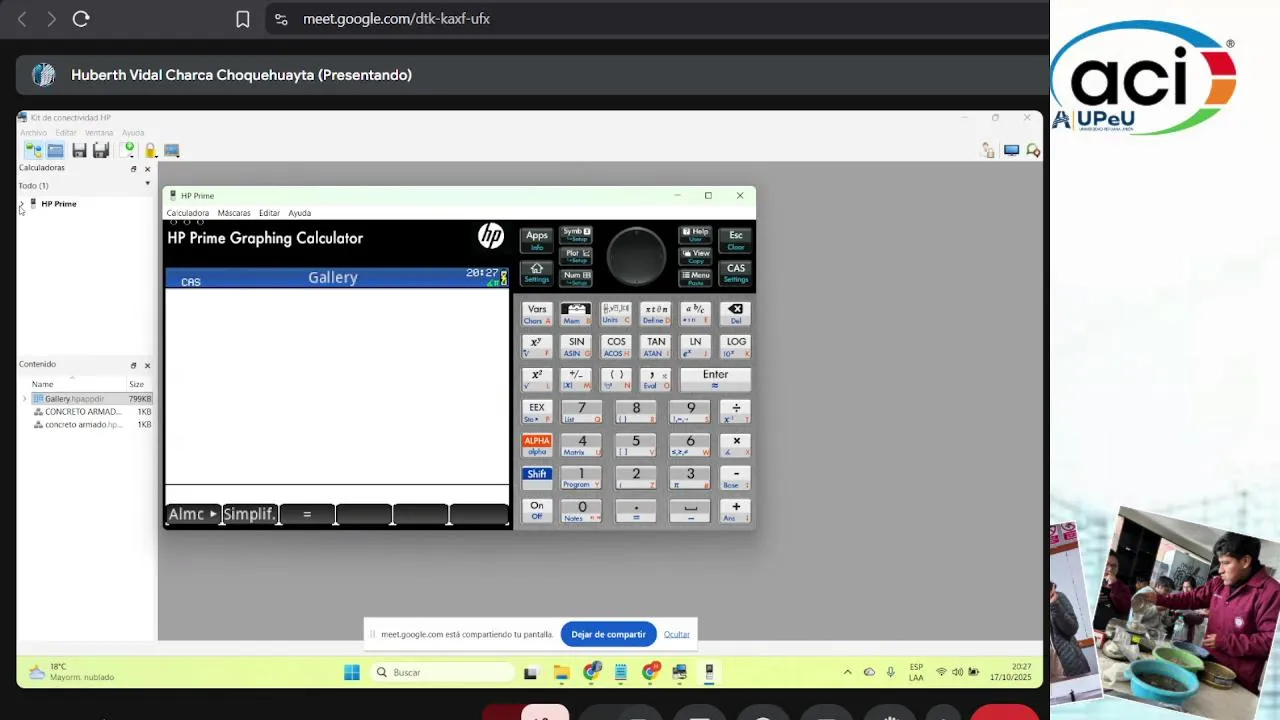
Task: Open the Todo (1) filter dropdown arrow
Action: (147, 184)
